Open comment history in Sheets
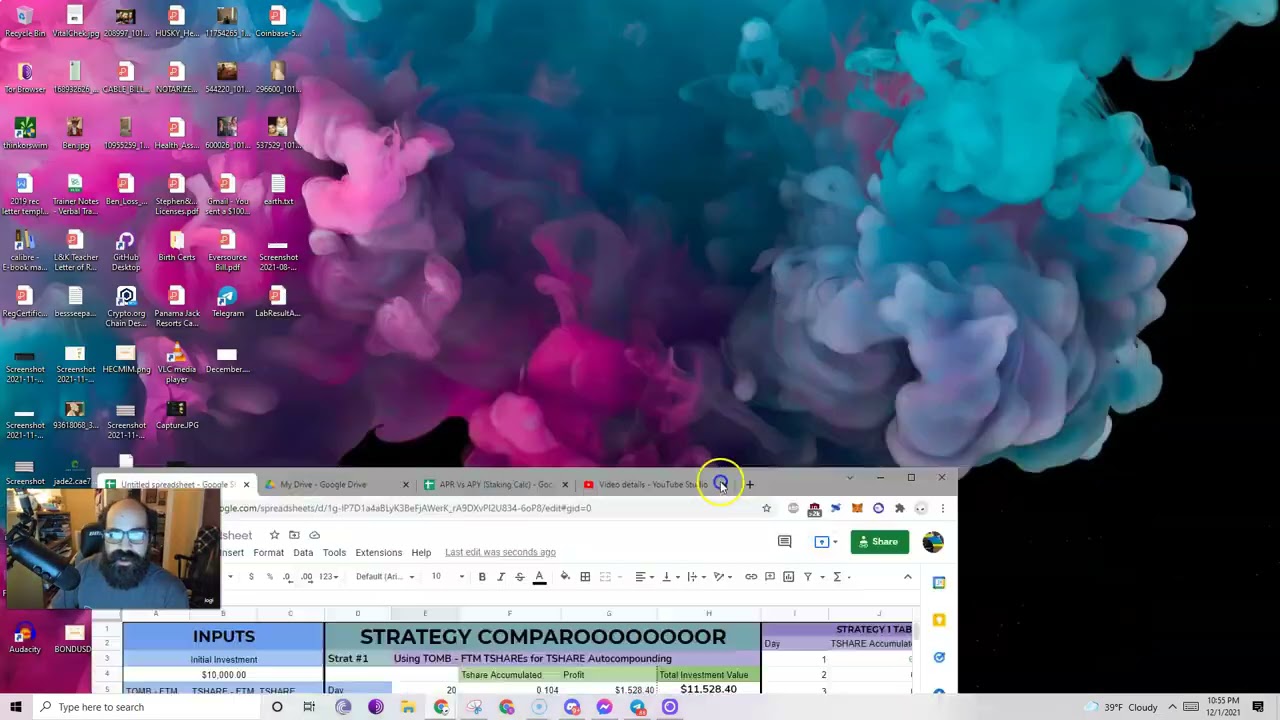1280x720 pixels. point(784,542)
